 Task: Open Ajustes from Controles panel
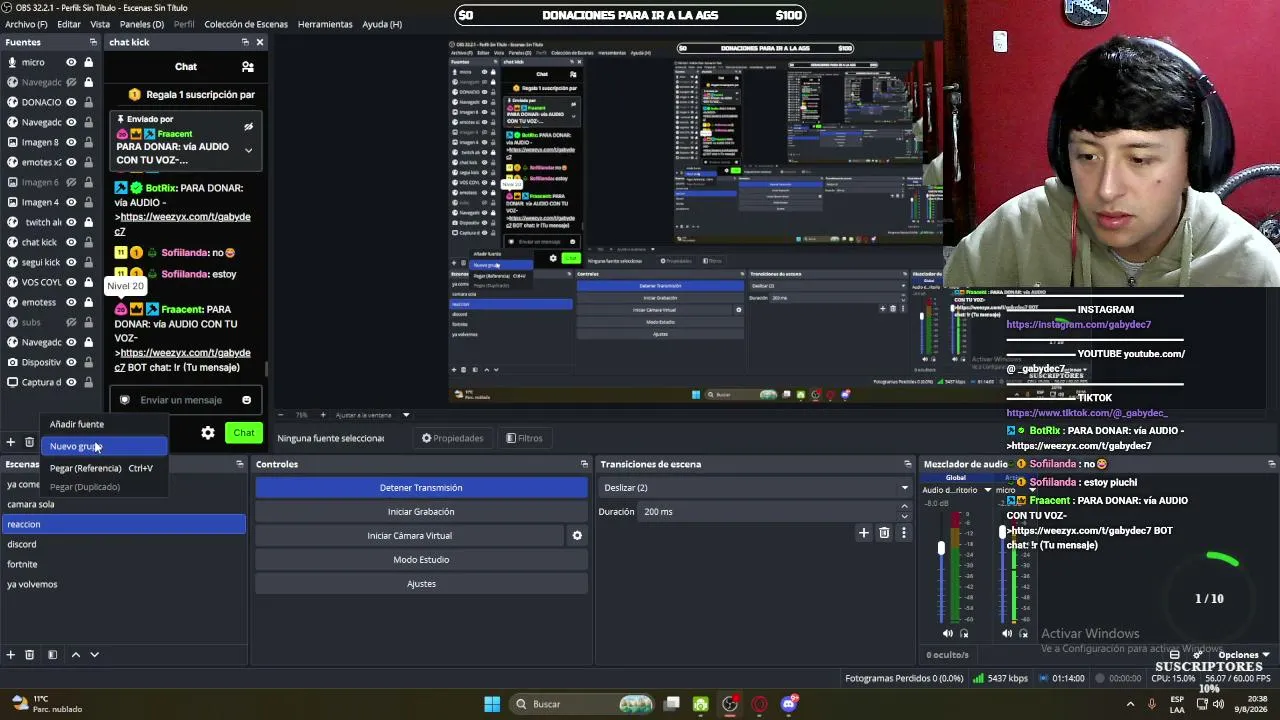(421, 584)
